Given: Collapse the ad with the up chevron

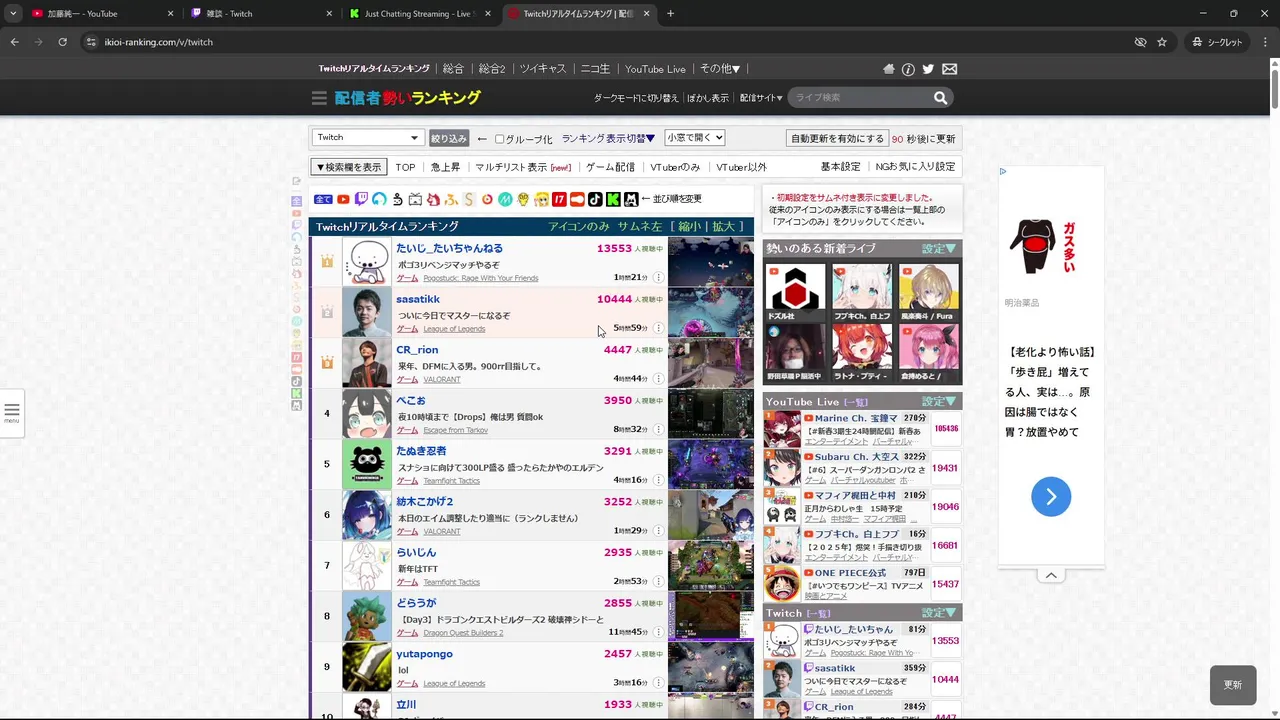Looking at the screenshot, I should 1051,575.
